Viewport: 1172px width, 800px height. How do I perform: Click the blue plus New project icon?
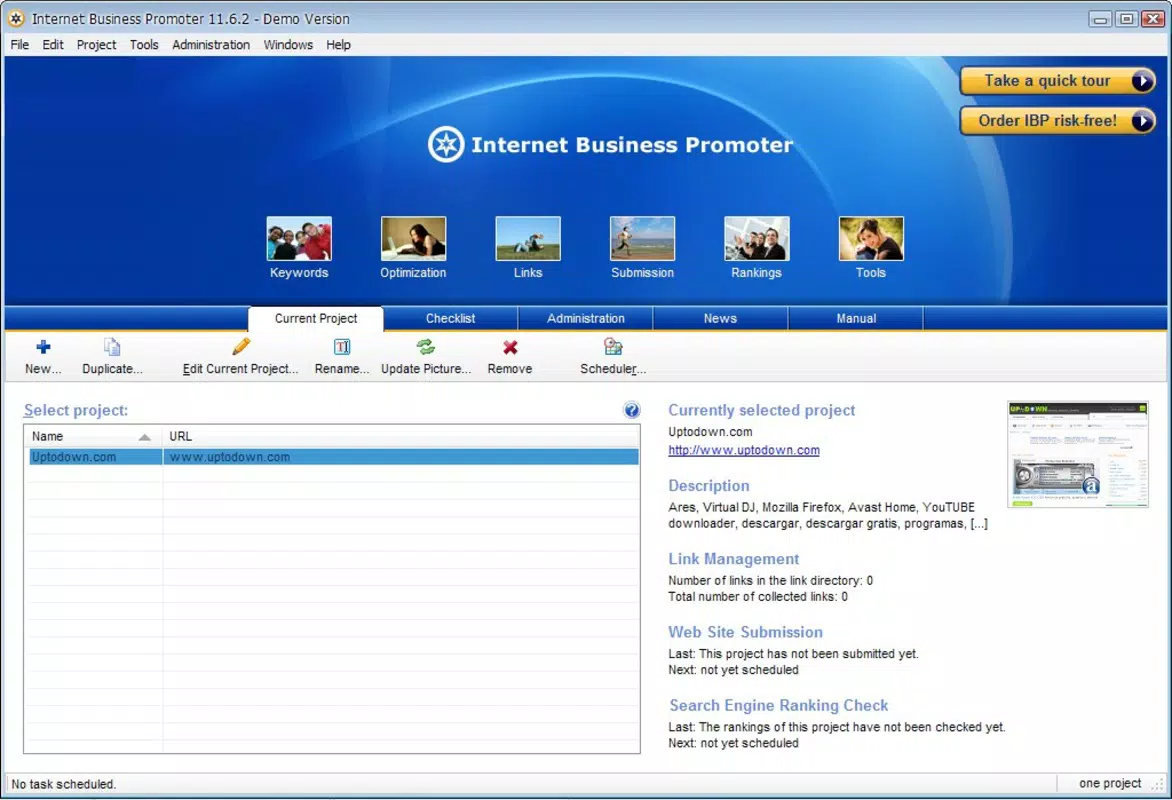43,347
